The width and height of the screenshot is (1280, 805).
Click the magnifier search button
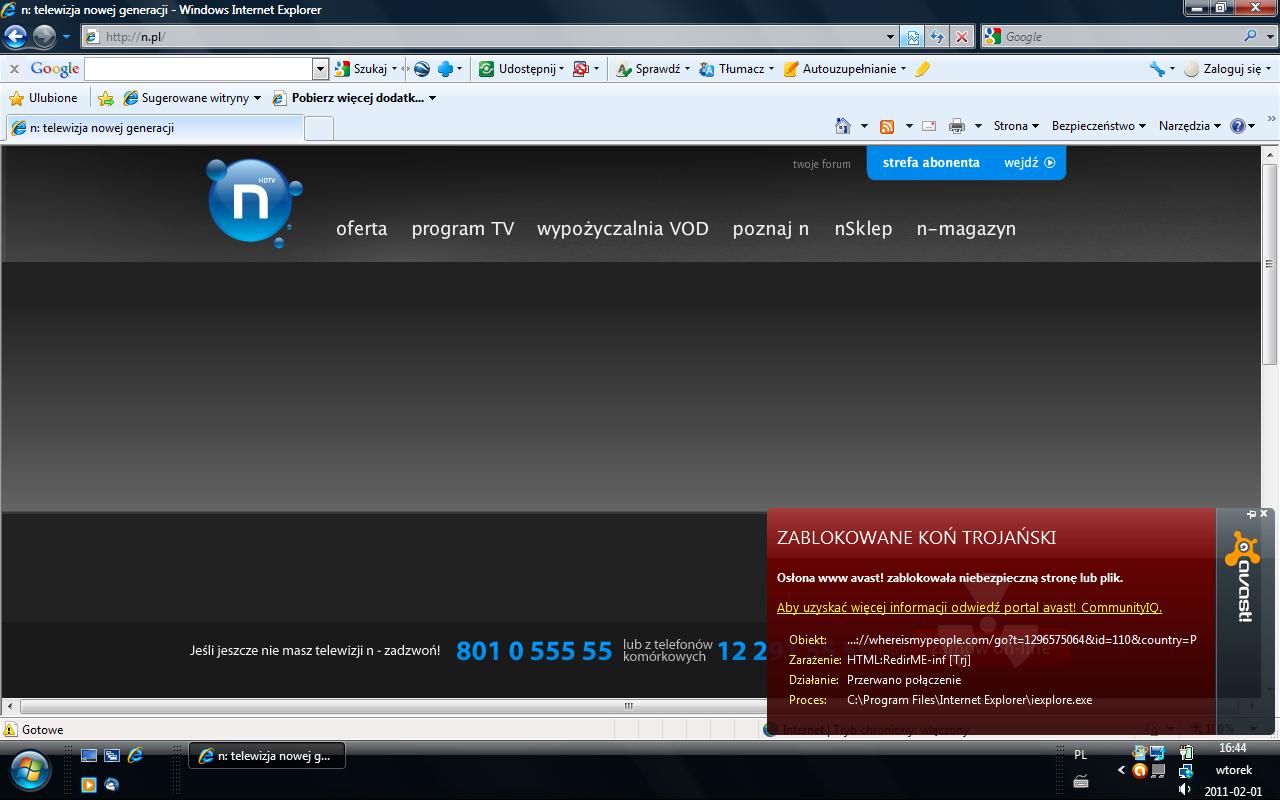[1250, 36]
